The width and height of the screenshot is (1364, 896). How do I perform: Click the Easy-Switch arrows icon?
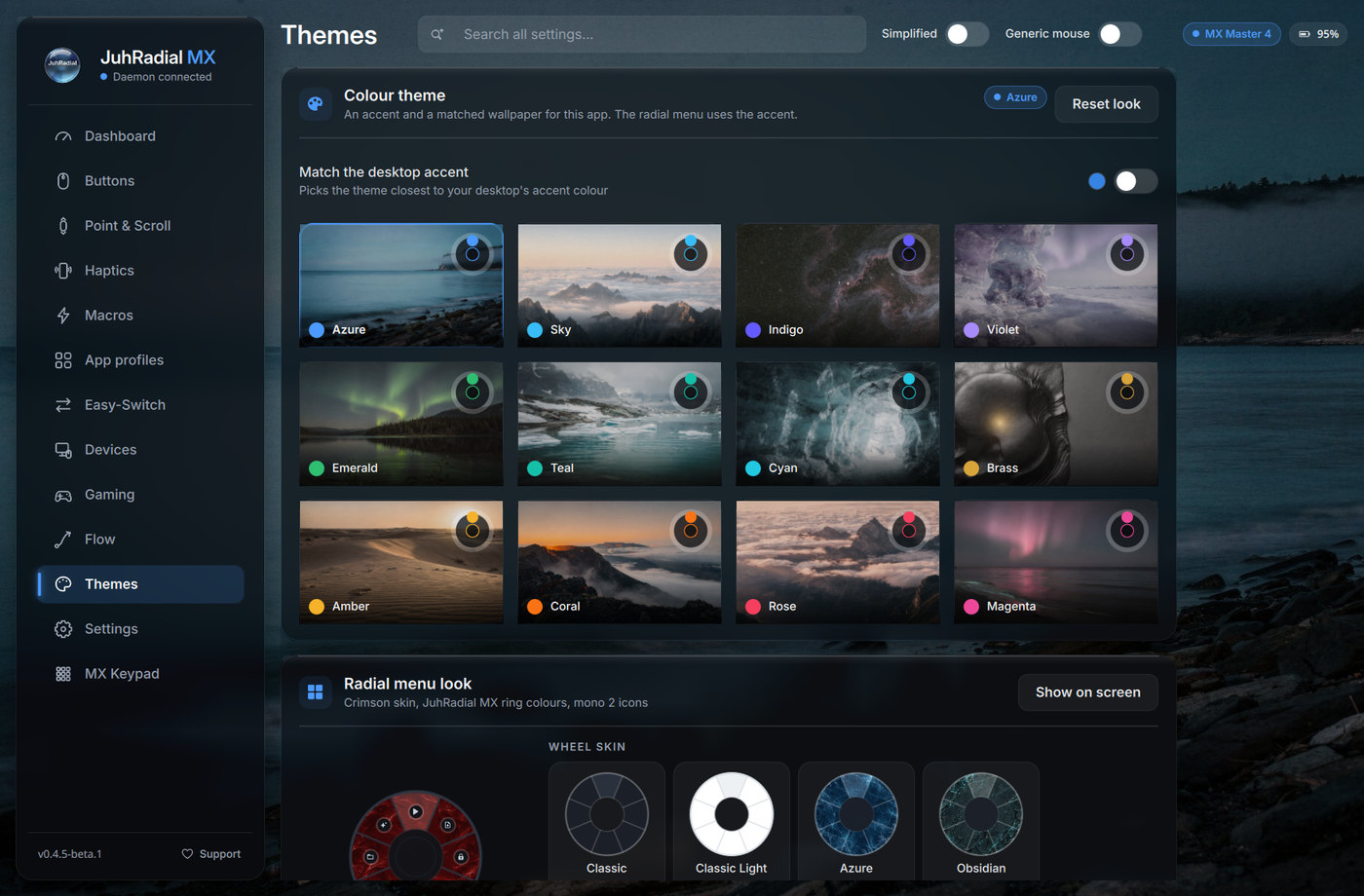(x=63, y=405)
